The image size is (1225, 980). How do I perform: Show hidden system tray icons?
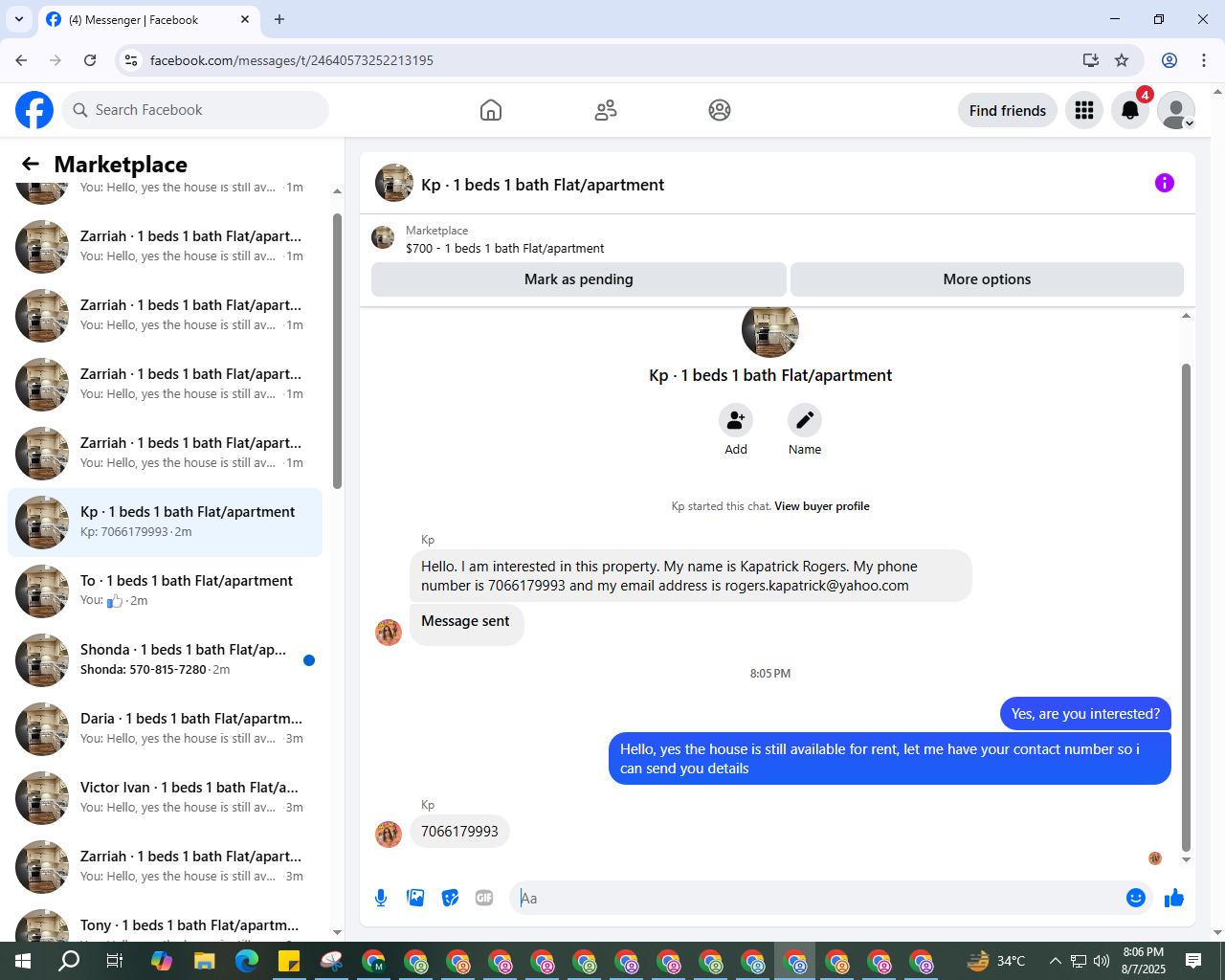pyautogui.click(x=1055, y=961)
